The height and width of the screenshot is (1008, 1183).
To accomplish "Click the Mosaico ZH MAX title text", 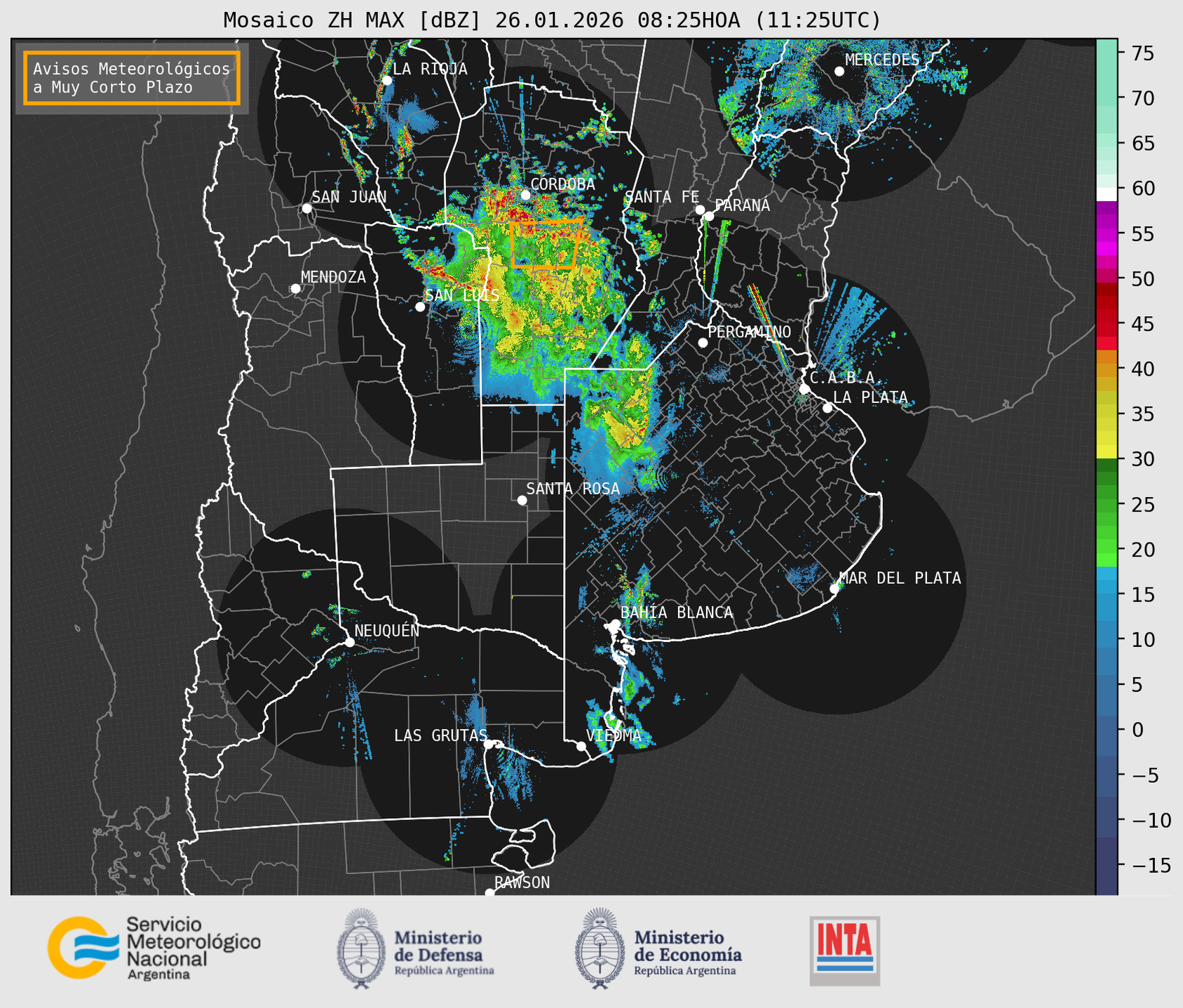I will click(x=551, y=20).
